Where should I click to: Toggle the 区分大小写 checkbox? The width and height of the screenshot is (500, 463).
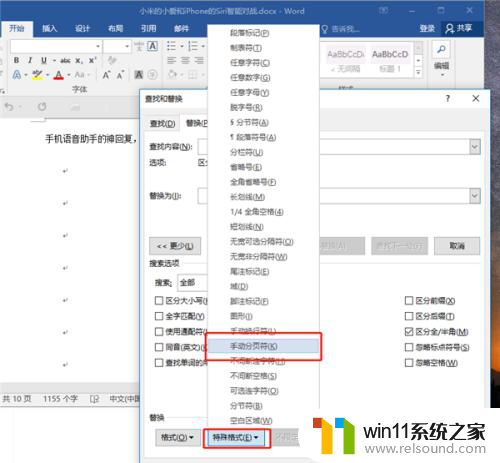point(159,301)
